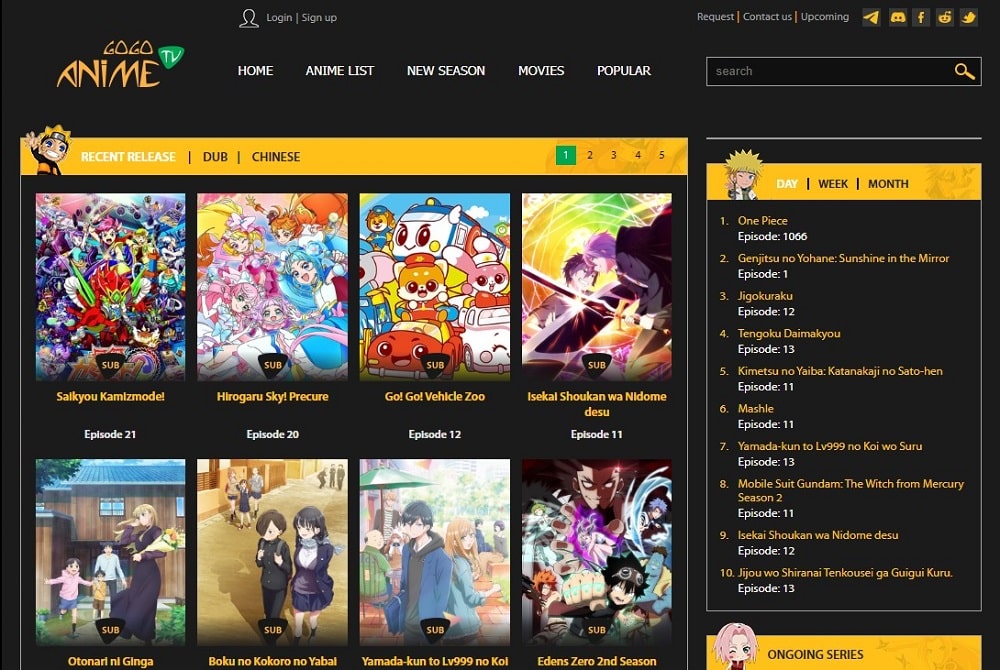Open Jigokuraku in ranking list
1000x670 pixels.
[765, 296]
